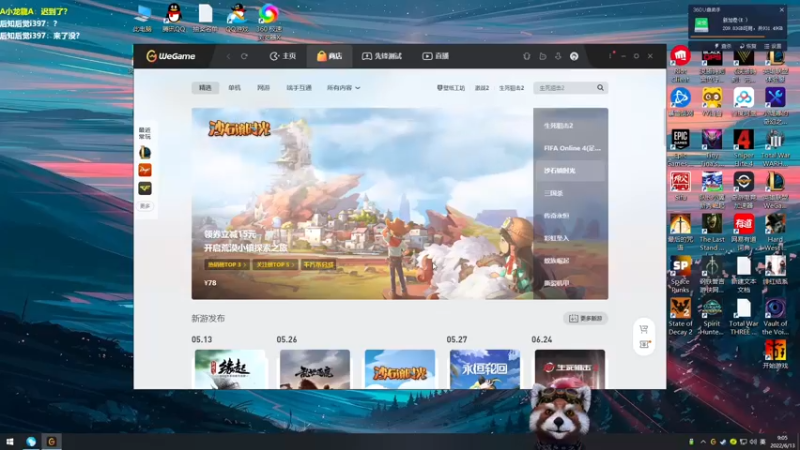Click the magnifier search icon

pyautogui.click(x=601, y=88)
